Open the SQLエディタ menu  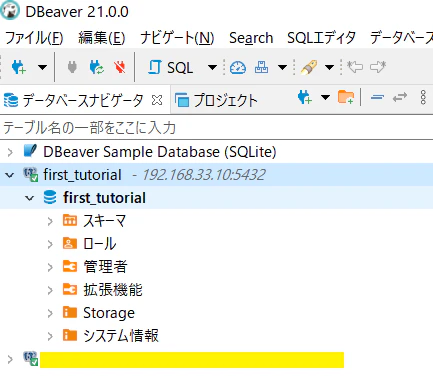[321, 38]
